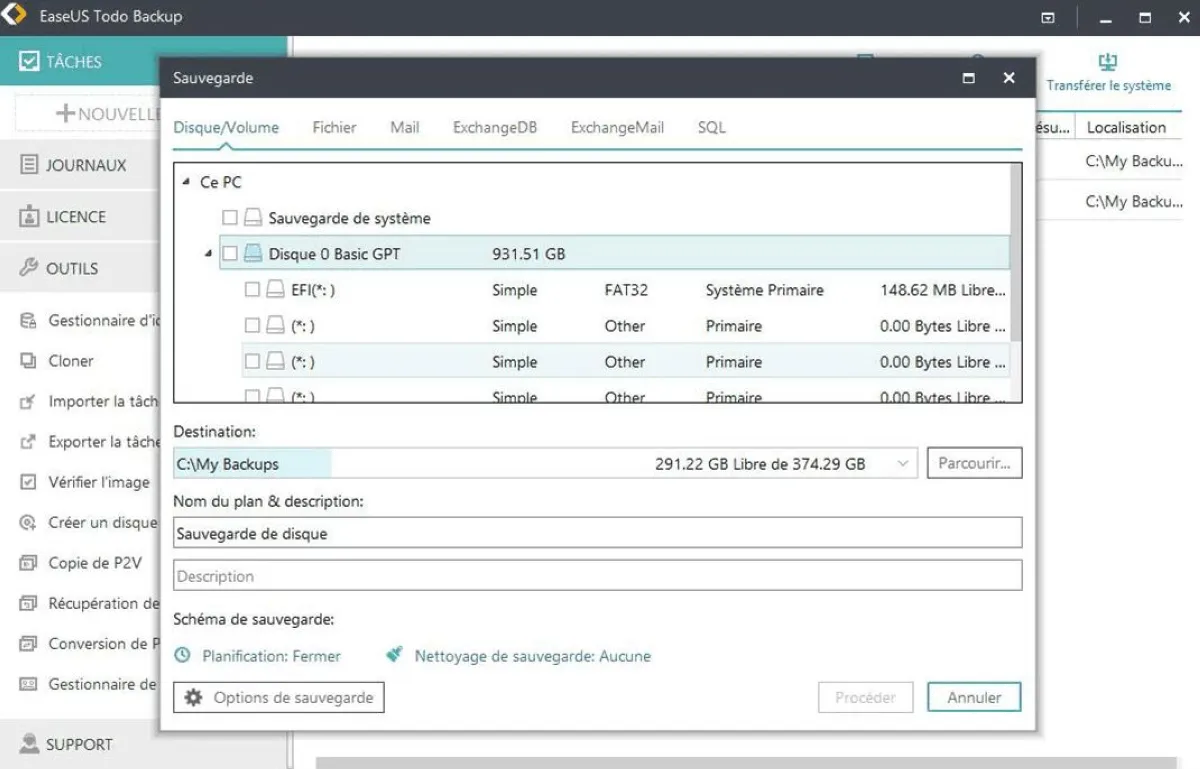Open the Destination path dropdown
The height and width of the screenshot is (769, 1200).
click(x=903, y=464)
